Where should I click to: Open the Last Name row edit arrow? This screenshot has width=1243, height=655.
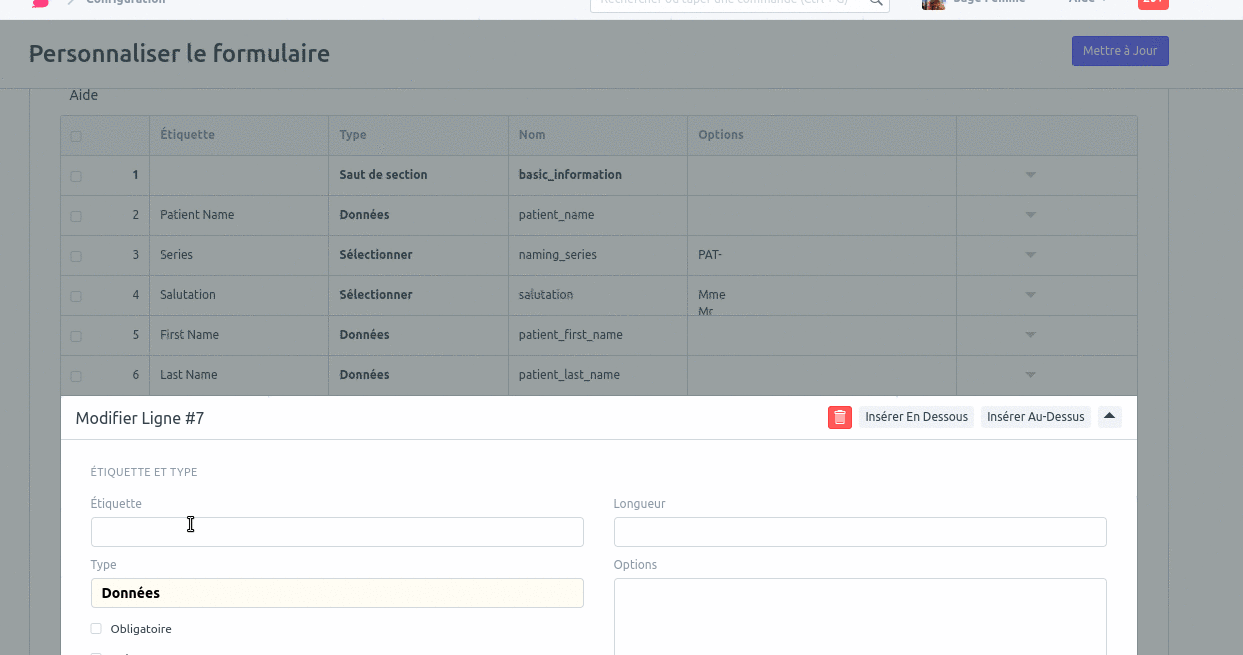click(1030, 375)
